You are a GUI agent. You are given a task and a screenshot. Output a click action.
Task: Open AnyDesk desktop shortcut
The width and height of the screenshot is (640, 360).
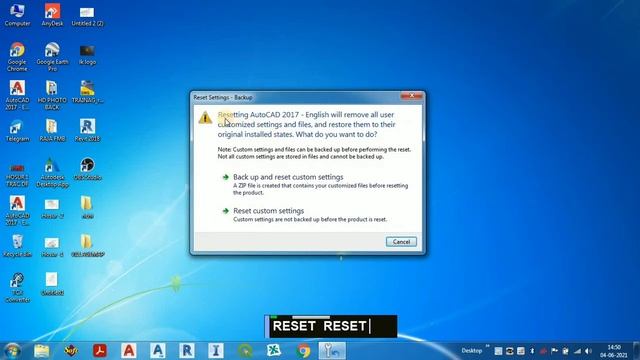click(52, 15)
